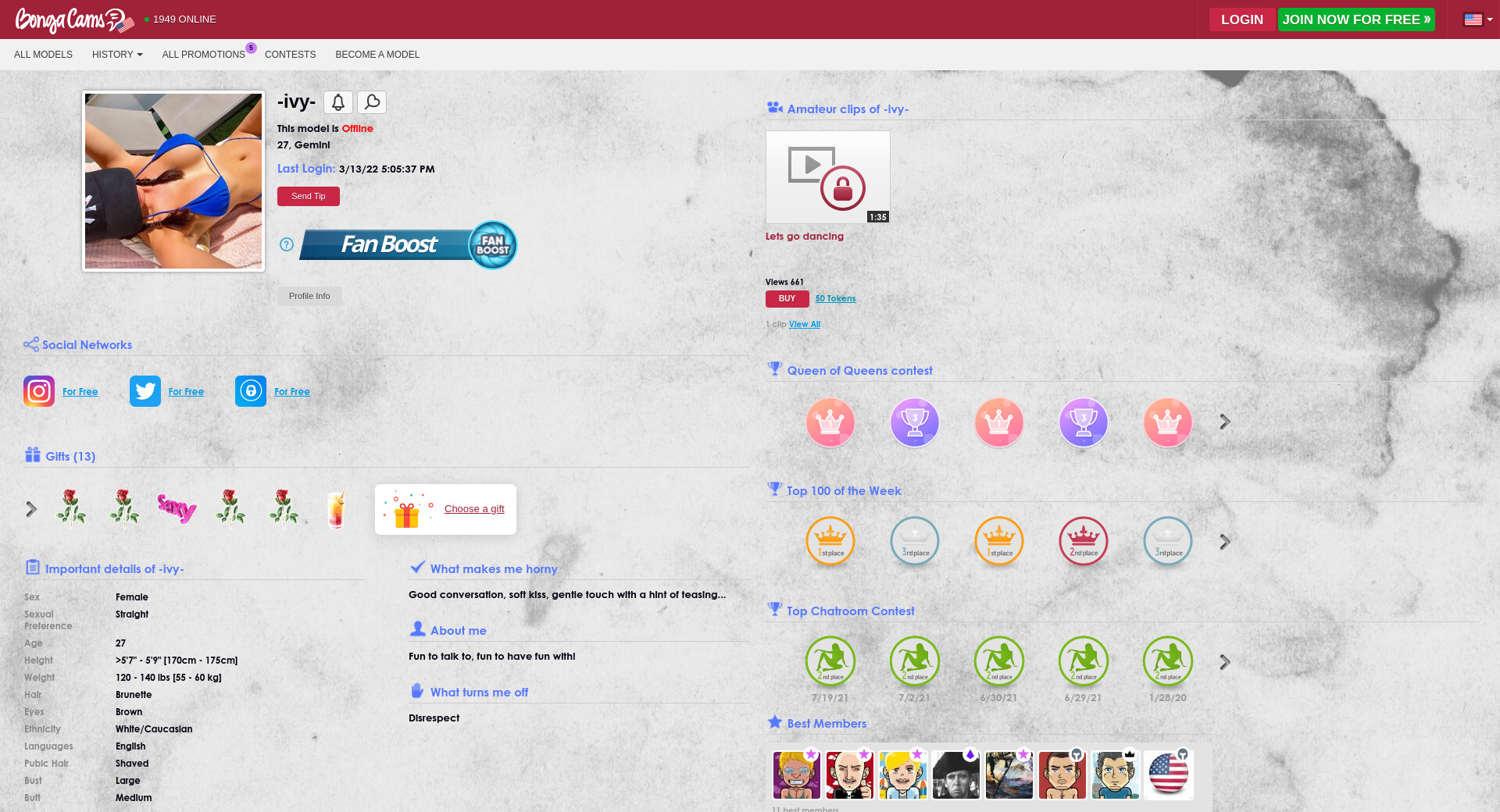Open the Instagram social network icon
The image size is (1500, 812).
click(39, 391)
